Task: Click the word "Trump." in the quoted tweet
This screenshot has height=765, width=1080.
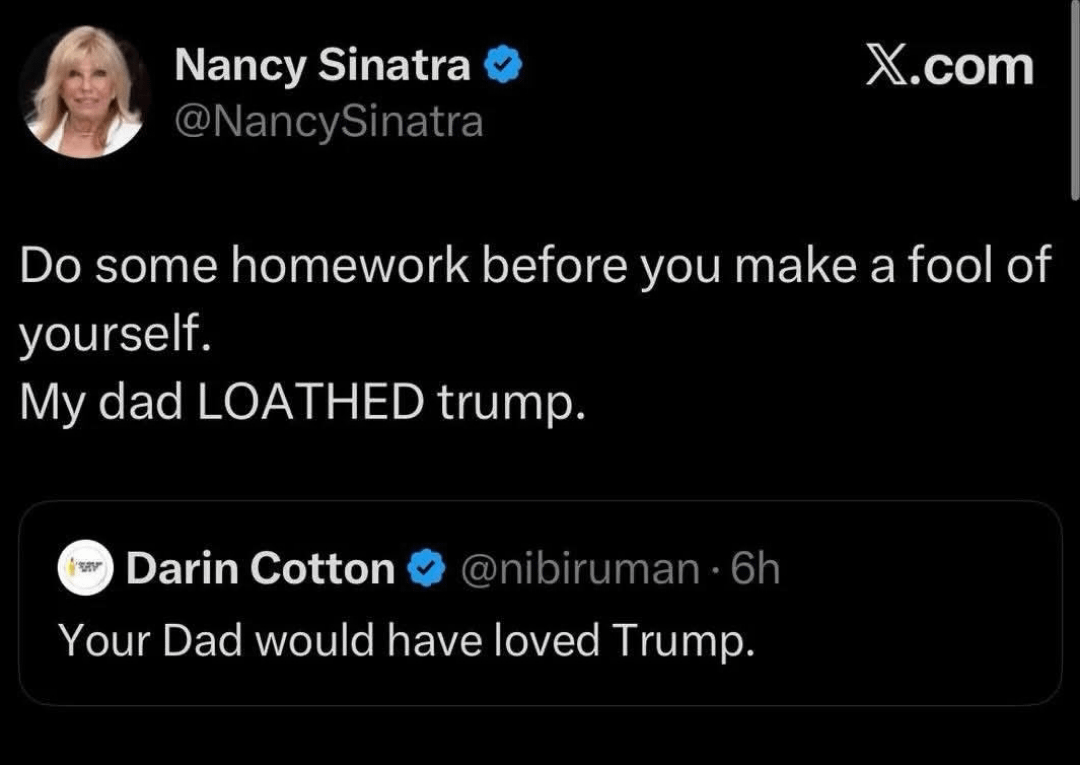Action: click(681, 639)
